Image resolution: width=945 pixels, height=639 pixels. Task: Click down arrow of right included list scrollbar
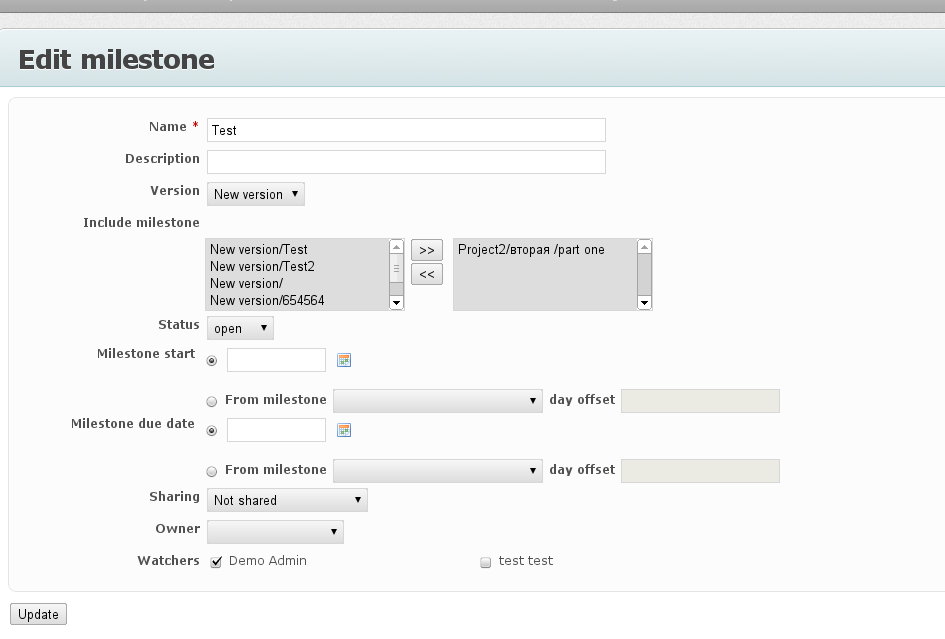[644, 303]
